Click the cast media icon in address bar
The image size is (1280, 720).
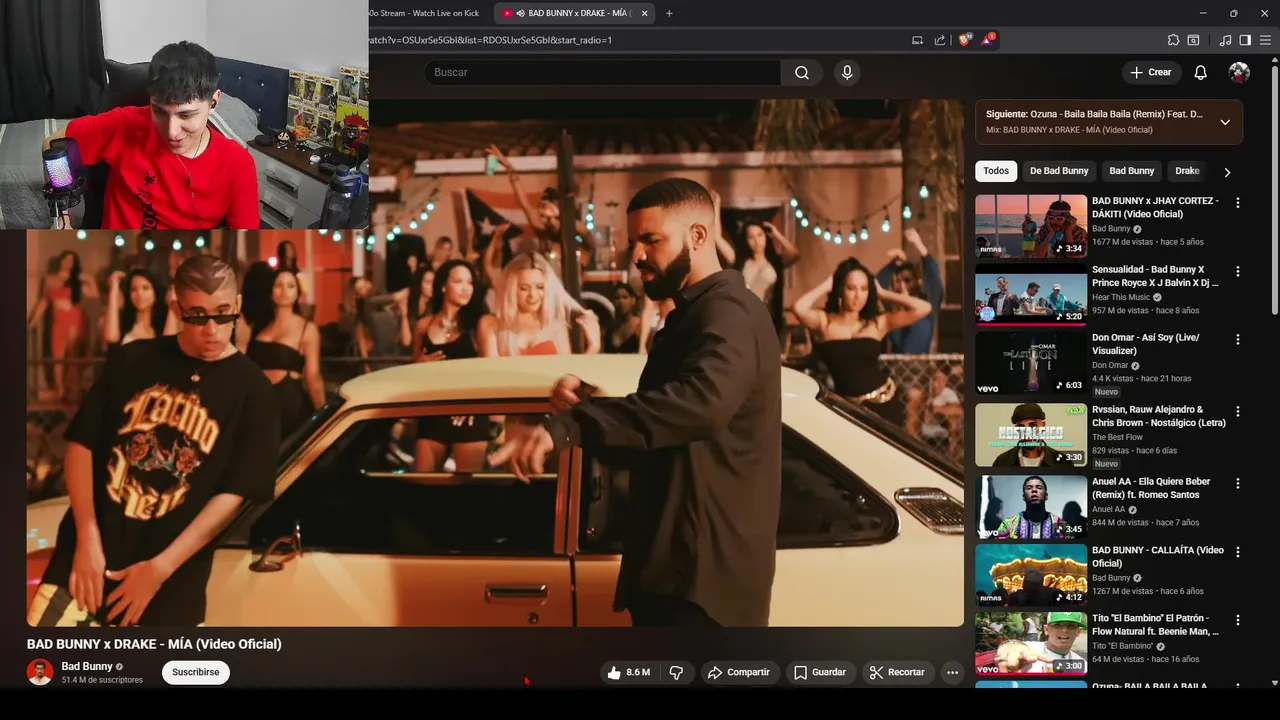(x=917, y=40)
